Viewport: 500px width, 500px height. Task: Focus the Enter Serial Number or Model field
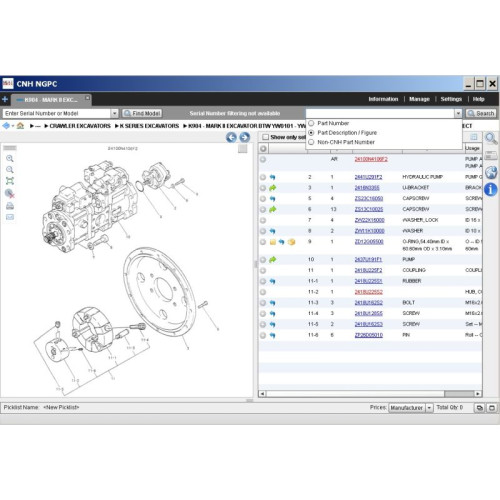pyautogui.click(x=57, y=113)
